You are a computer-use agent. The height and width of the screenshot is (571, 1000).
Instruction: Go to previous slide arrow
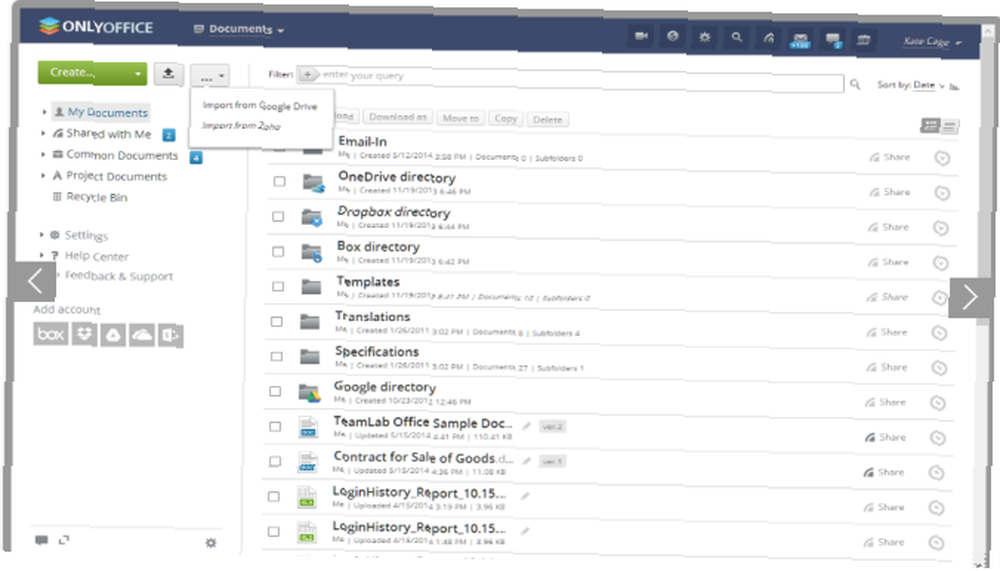(x=34, y=281)
